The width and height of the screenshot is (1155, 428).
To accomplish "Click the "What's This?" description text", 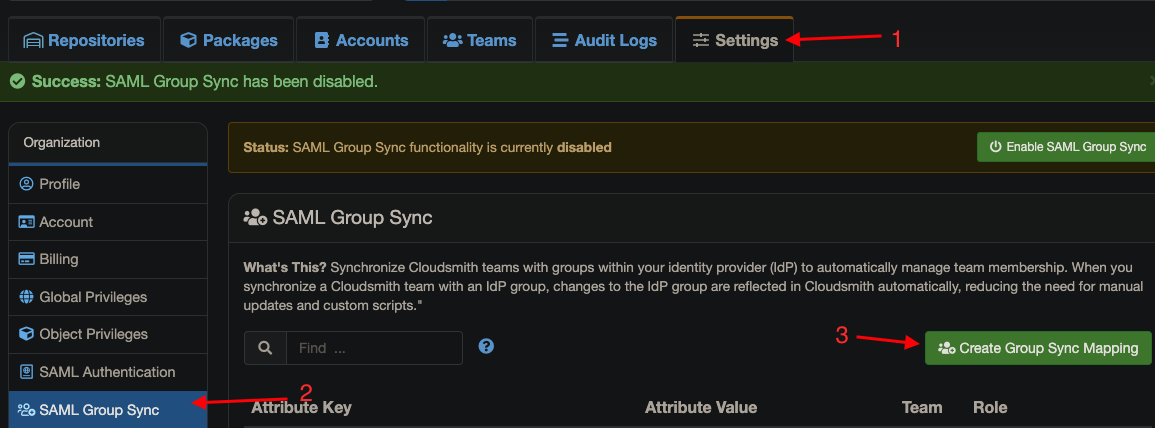I will (692, 286).
